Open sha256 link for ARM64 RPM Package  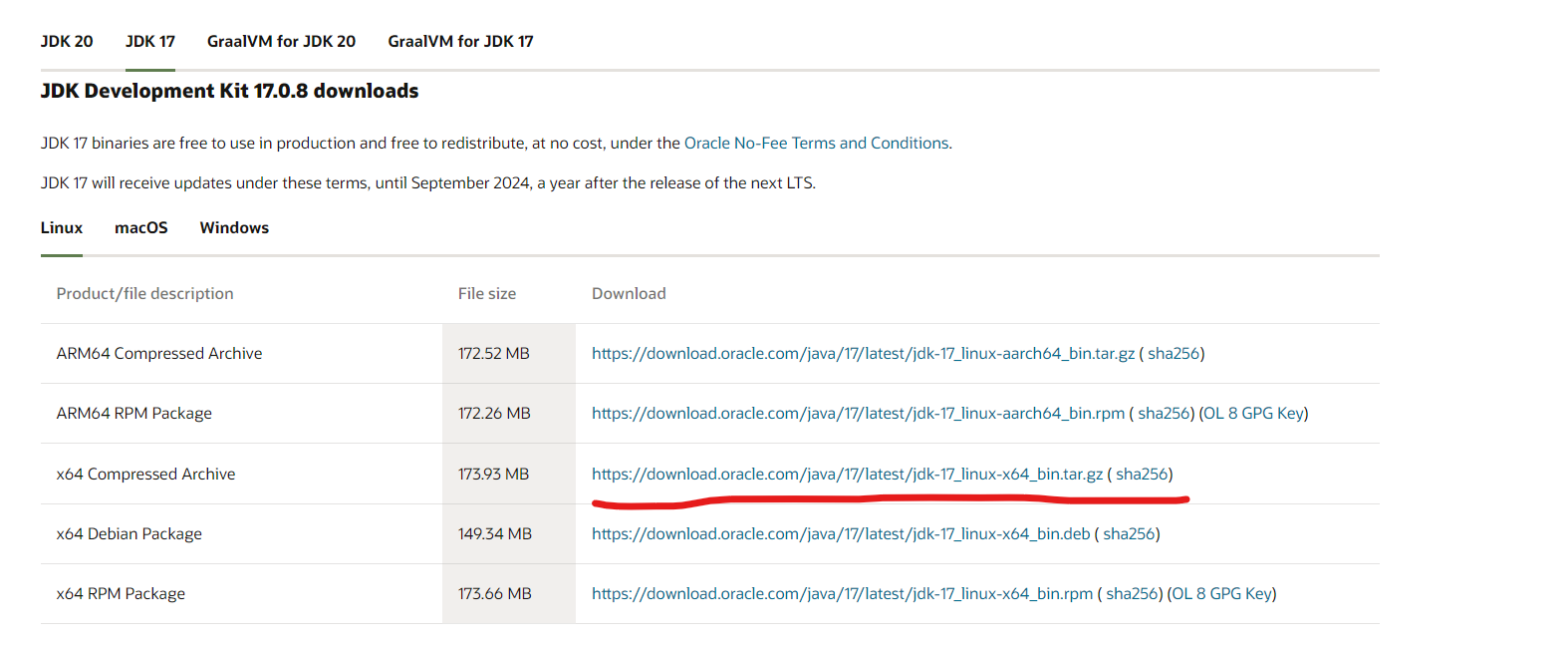pyautogui.click(x=1164, y=413)
